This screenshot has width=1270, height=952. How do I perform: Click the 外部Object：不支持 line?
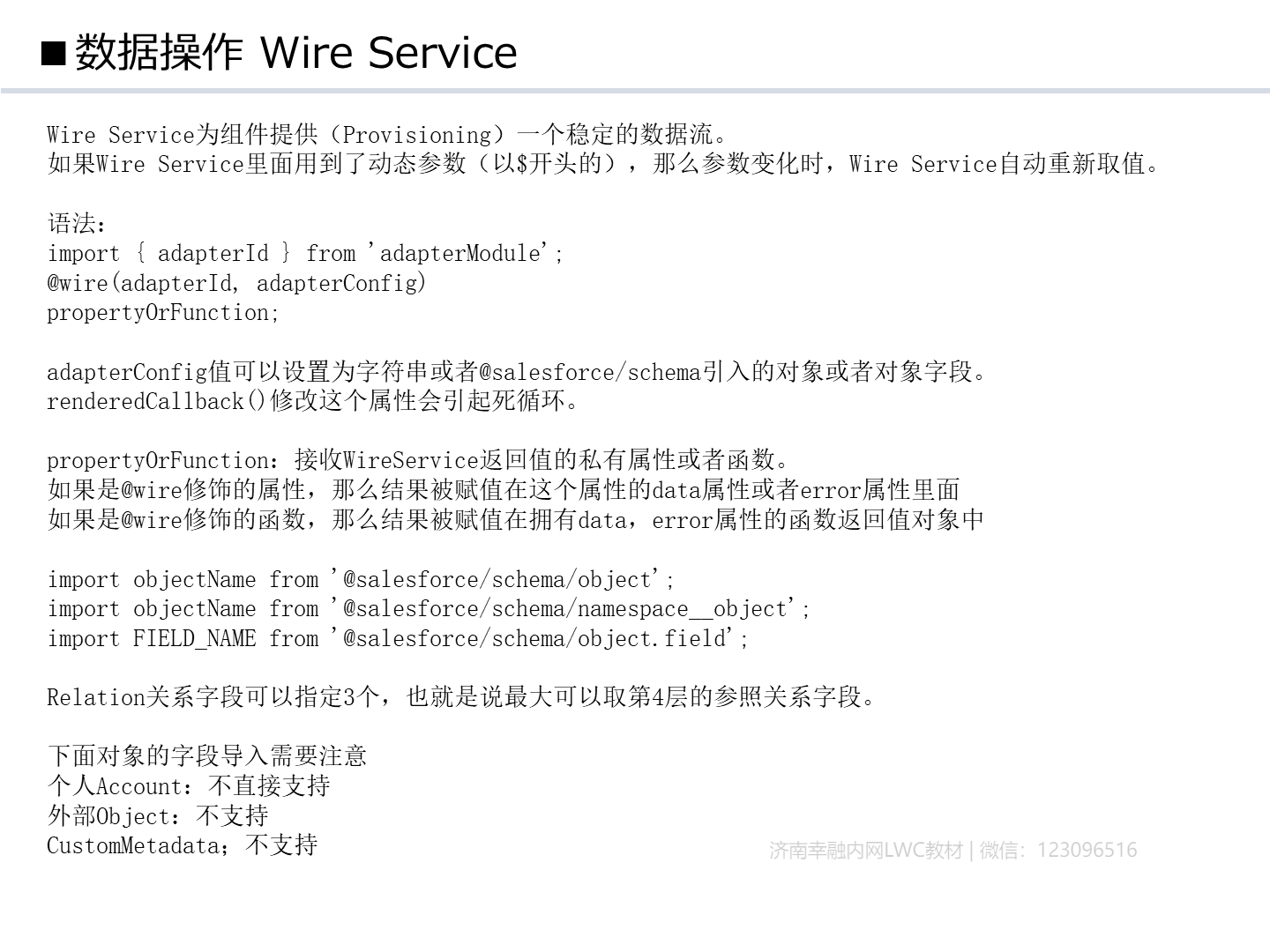158,815
